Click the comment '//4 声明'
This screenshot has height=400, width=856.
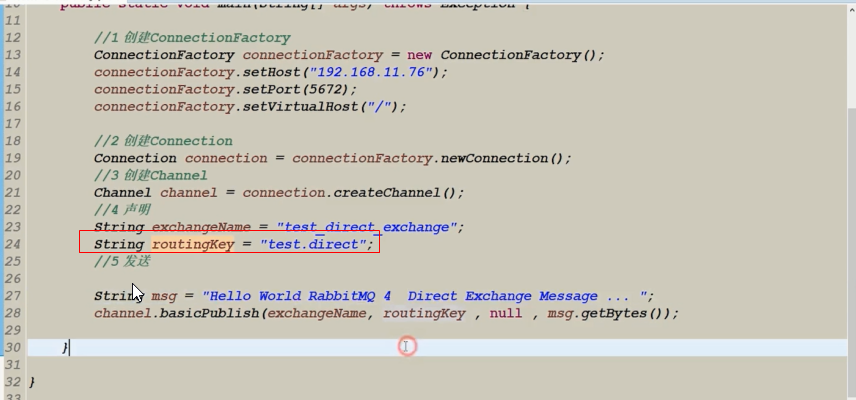click(122, 210)
